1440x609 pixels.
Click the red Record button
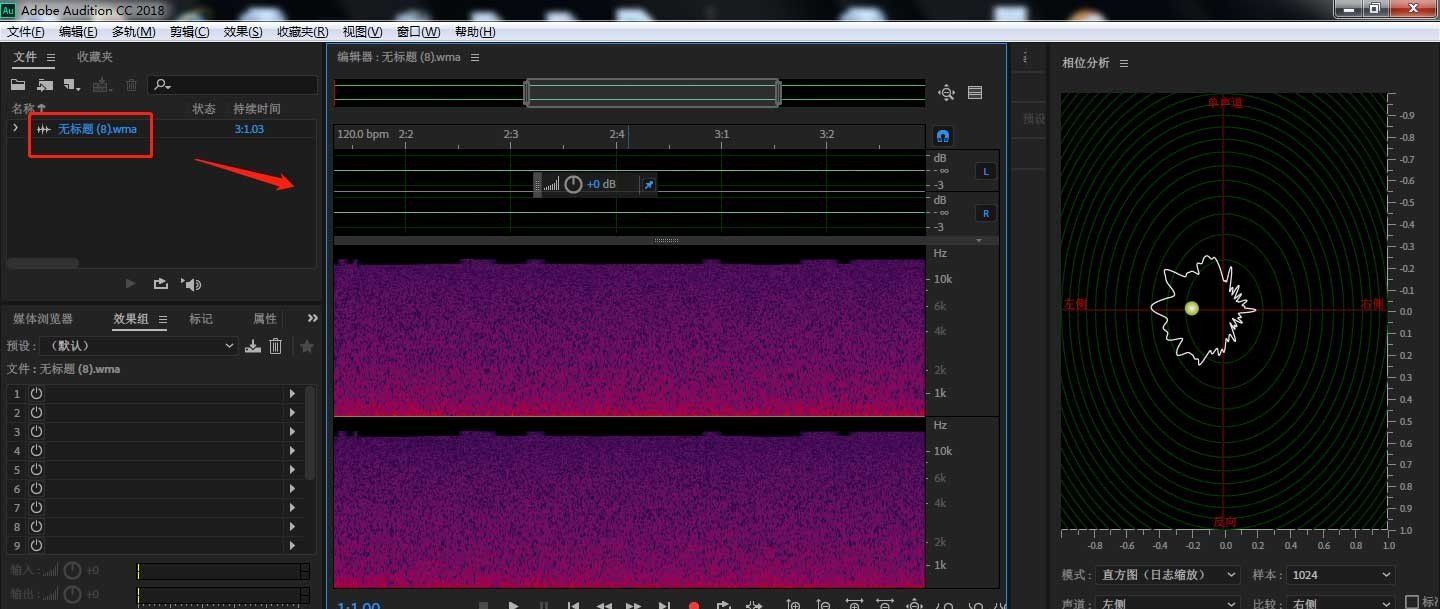tap(694, 605)
